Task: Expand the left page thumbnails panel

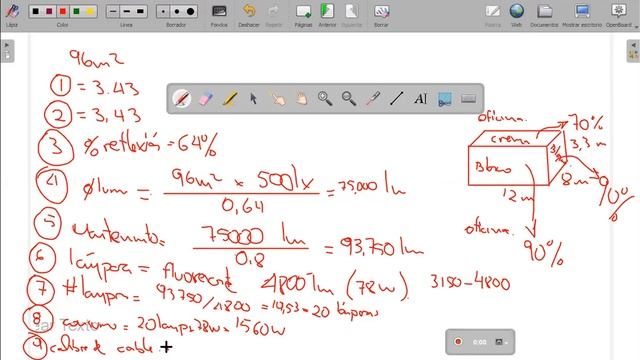Action: [7, 51]
